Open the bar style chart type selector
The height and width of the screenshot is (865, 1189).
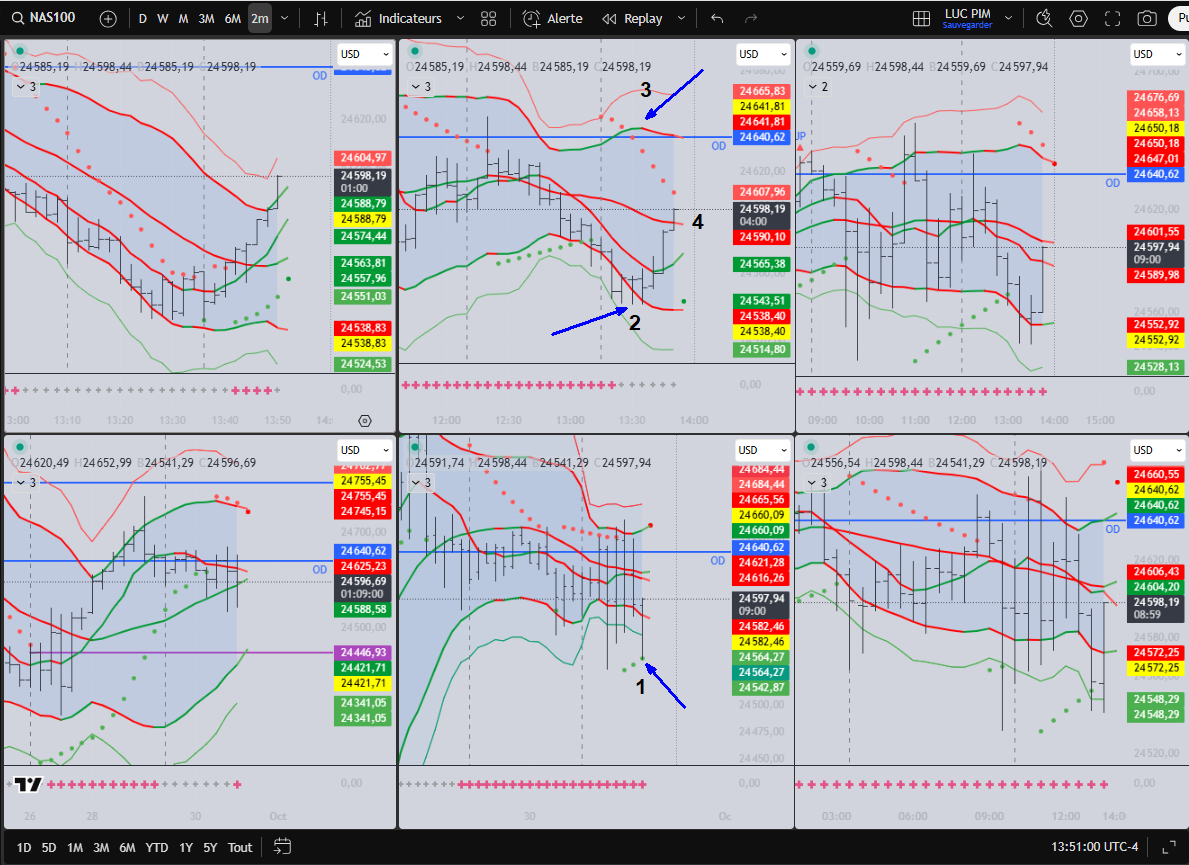321,18
